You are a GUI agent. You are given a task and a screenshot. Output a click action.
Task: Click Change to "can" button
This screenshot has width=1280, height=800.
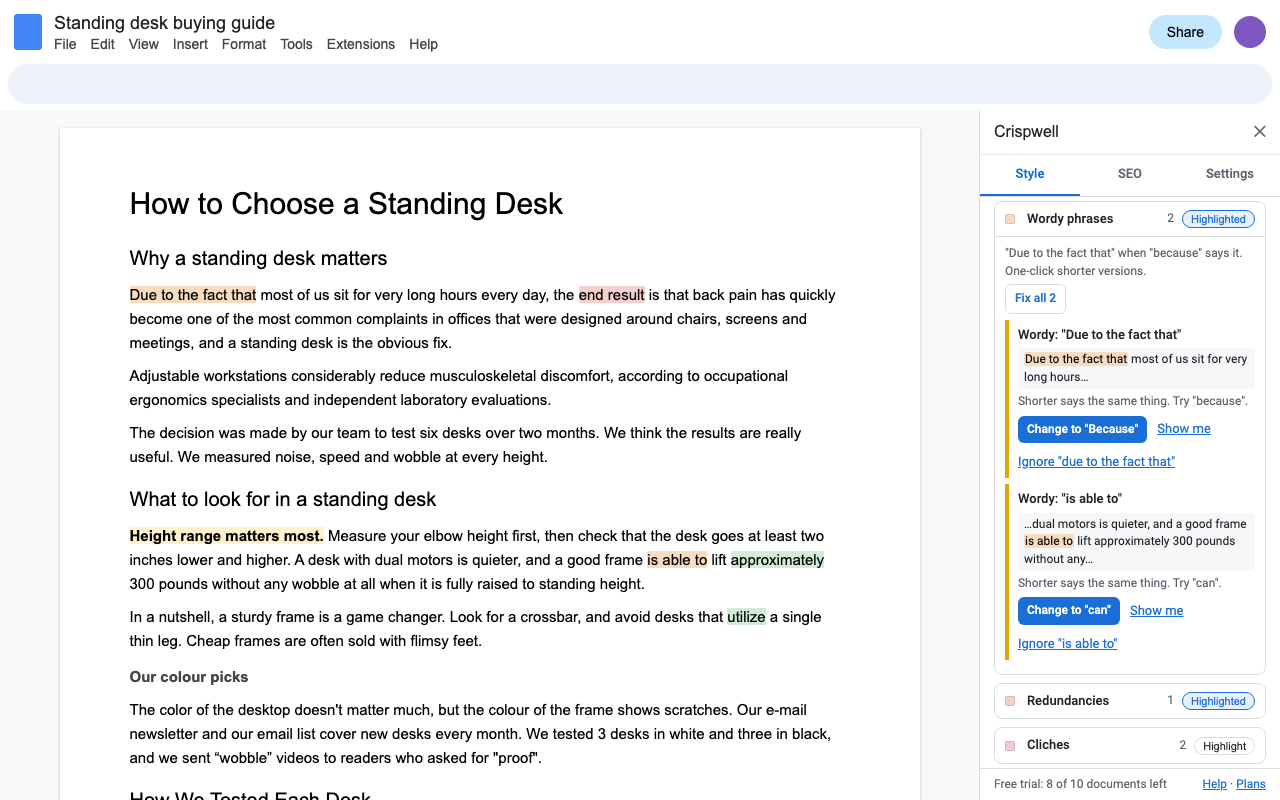click(1068, 611)
